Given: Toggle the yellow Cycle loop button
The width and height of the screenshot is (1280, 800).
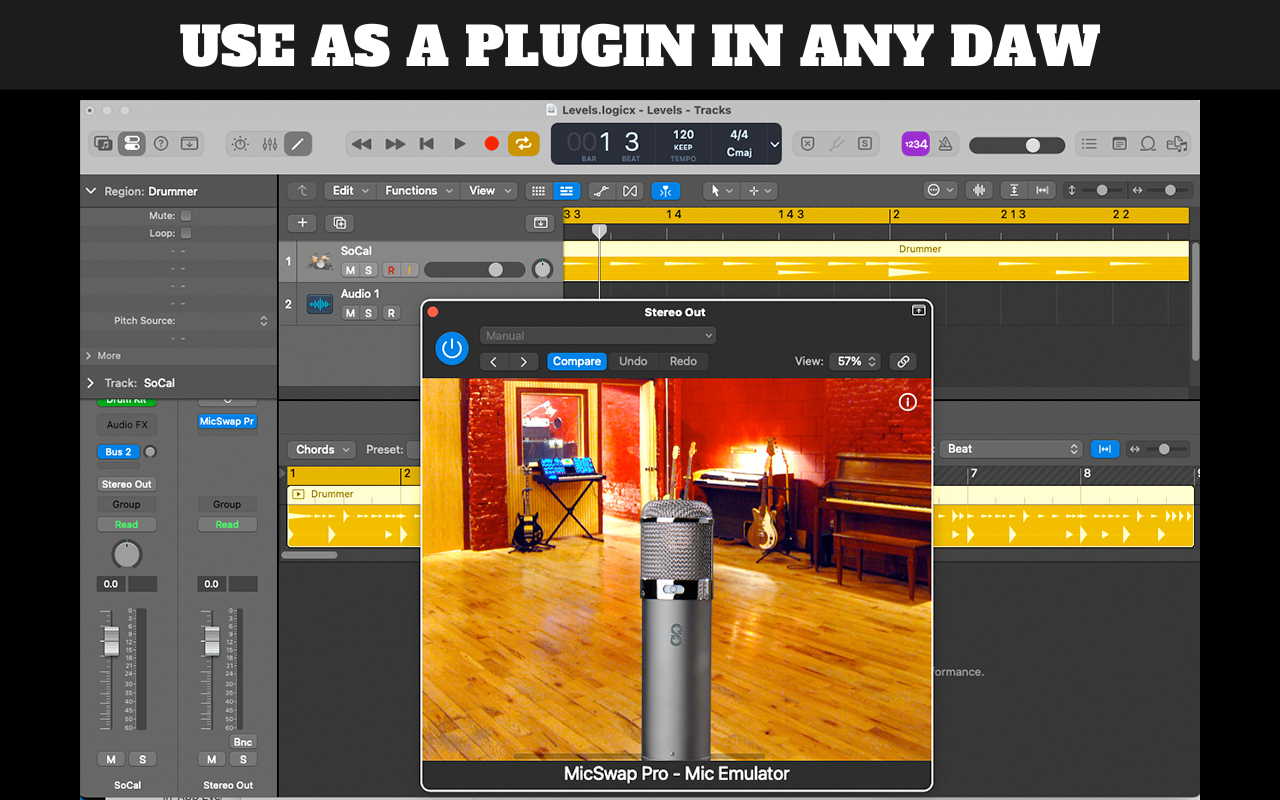Looking at the screenshot, I should click(x=523, y=144).
